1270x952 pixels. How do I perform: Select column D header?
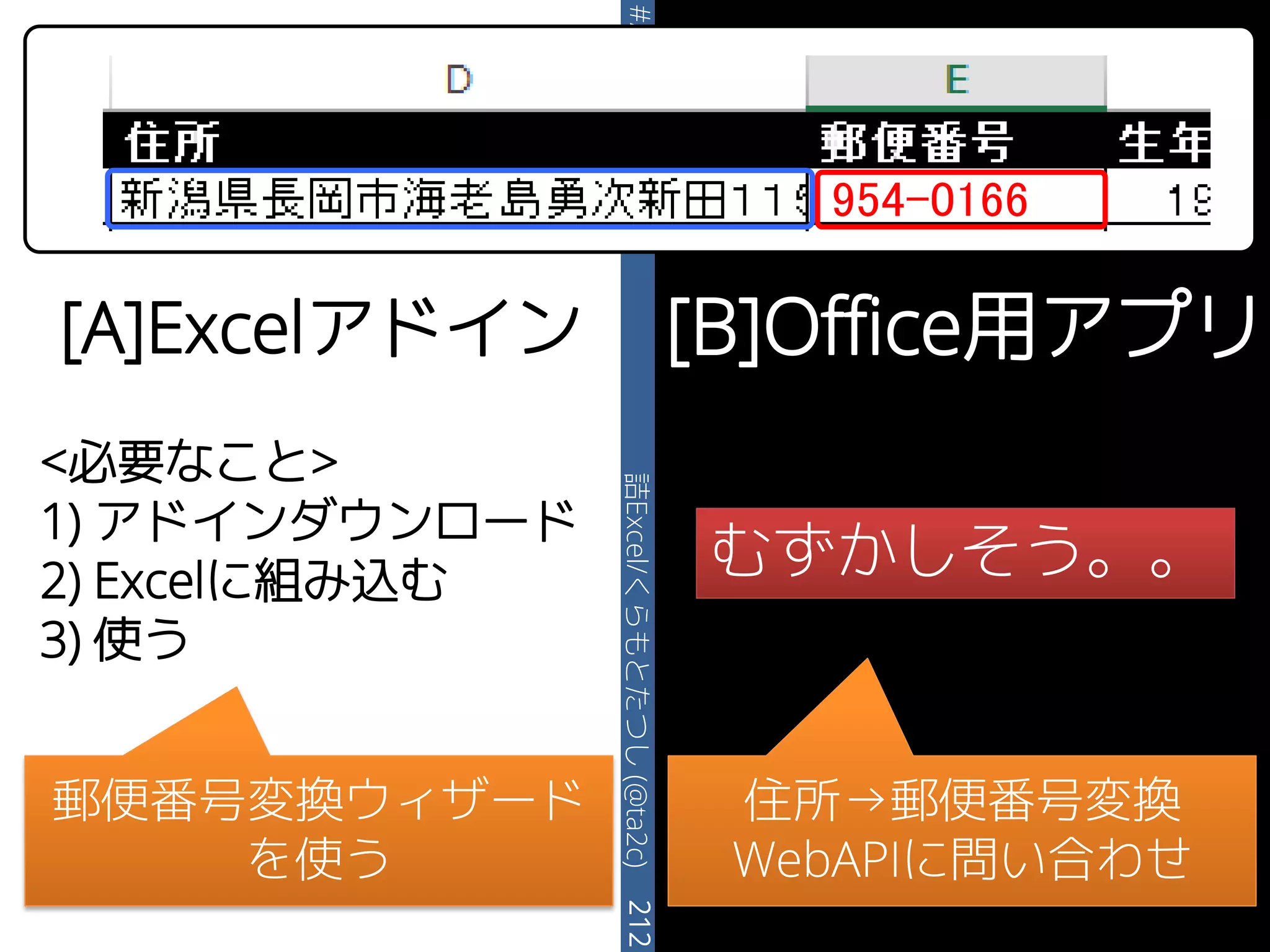point(458,82)
